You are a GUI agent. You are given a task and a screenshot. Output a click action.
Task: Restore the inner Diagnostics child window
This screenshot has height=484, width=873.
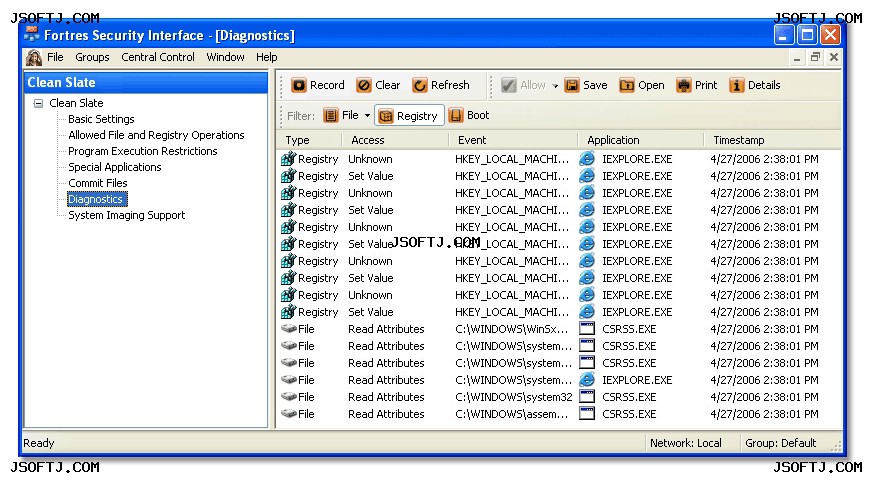(x=816, y=57)
